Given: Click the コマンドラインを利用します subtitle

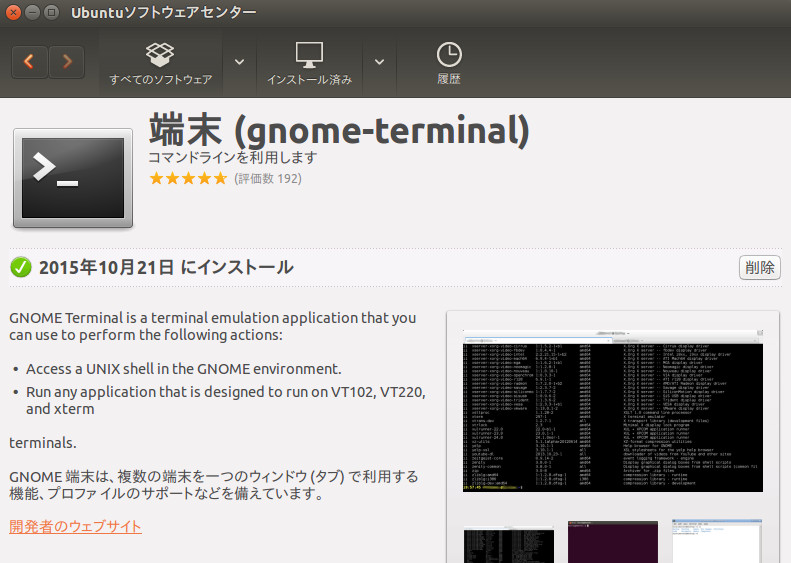Looking at the screenshot, I should click(x=233, y=157).
